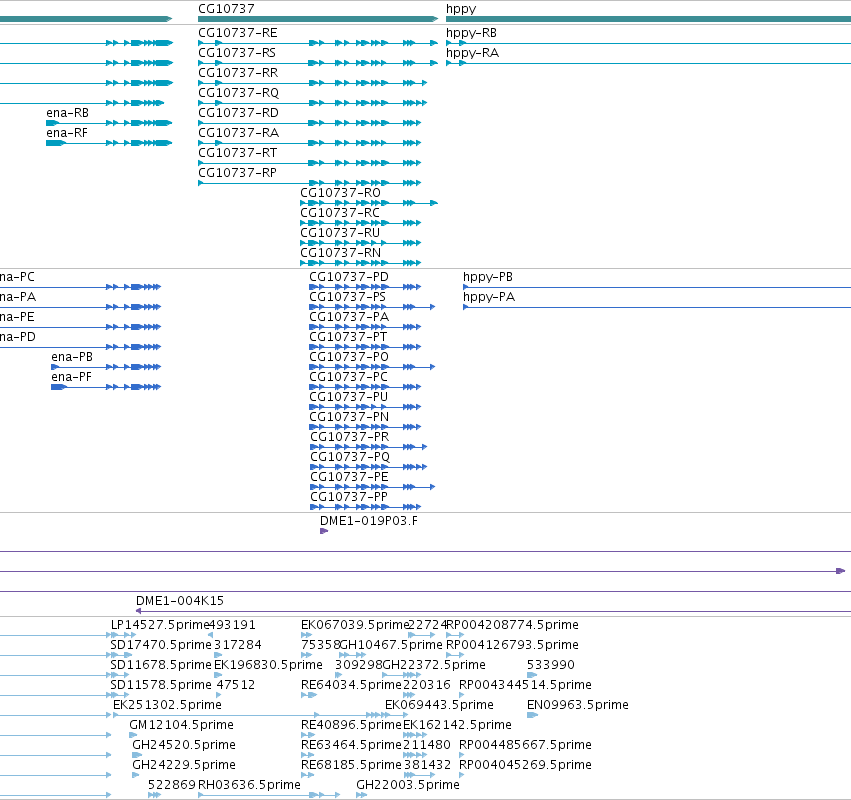Click the hppy gene label
The height and width of the screenshot is (800, 851).
pyautogui.click(x=461, y=9)
